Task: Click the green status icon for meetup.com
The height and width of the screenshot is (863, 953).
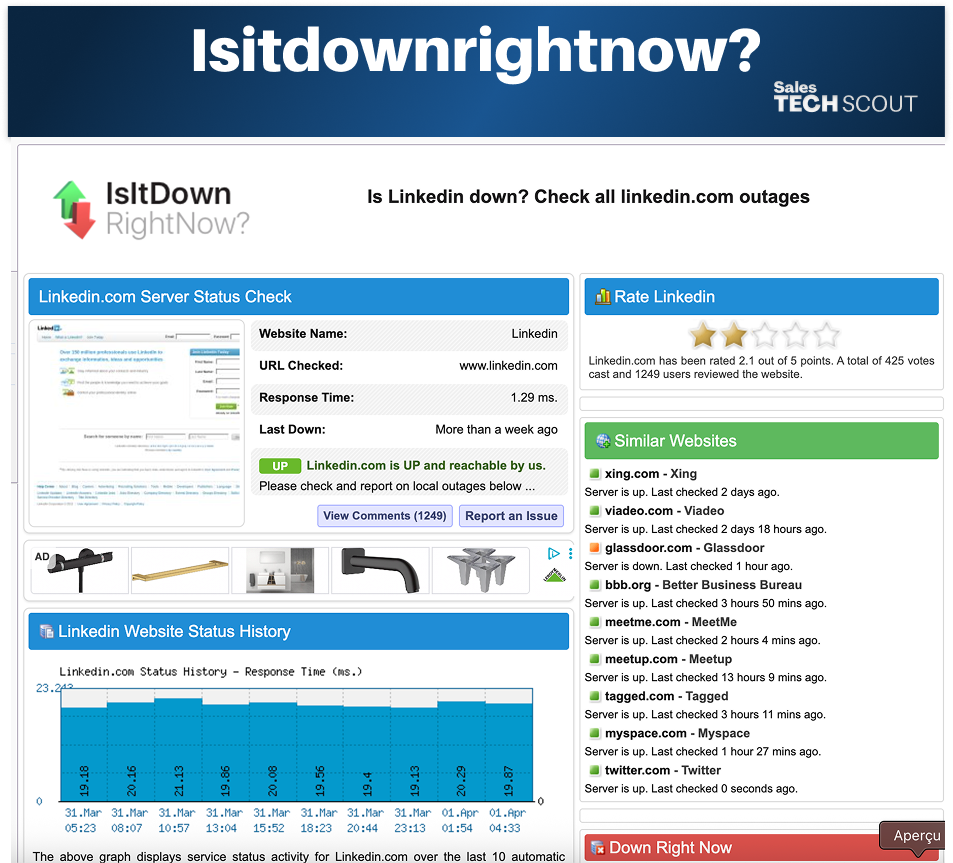Action: point(594,659)
